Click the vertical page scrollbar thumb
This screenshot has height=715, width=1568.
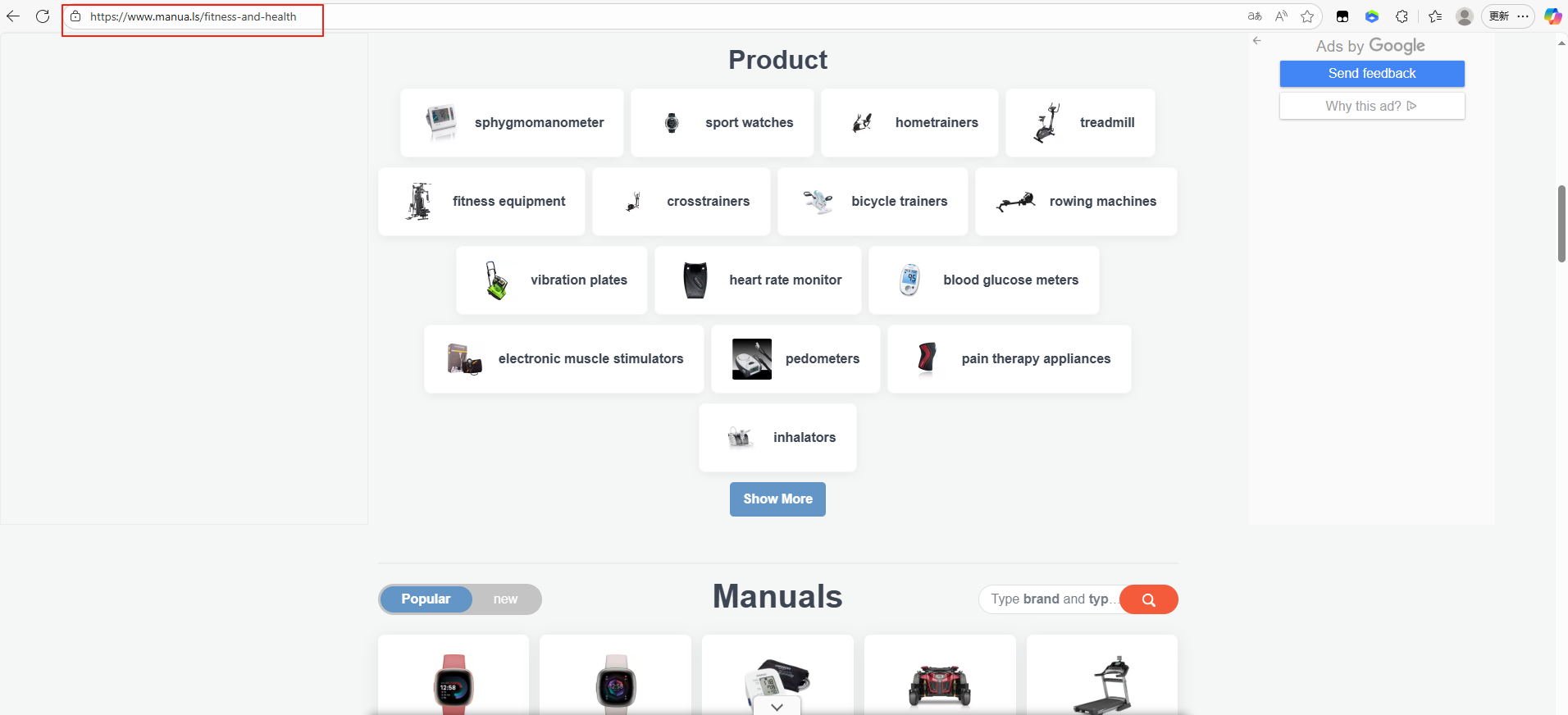pos(1561,224)
